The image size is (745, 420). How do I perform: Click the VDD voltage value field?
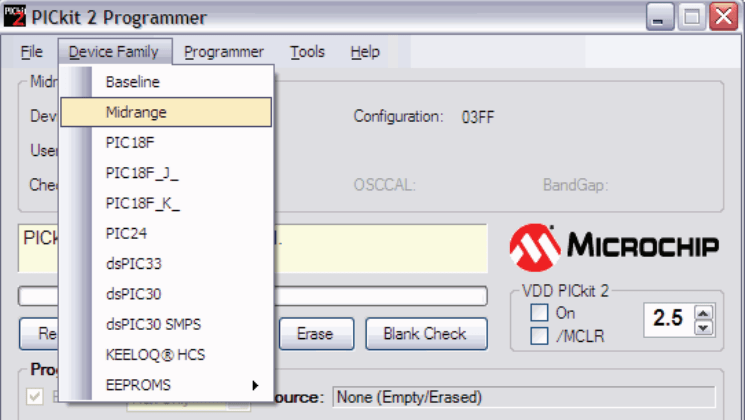click(668, 319)
